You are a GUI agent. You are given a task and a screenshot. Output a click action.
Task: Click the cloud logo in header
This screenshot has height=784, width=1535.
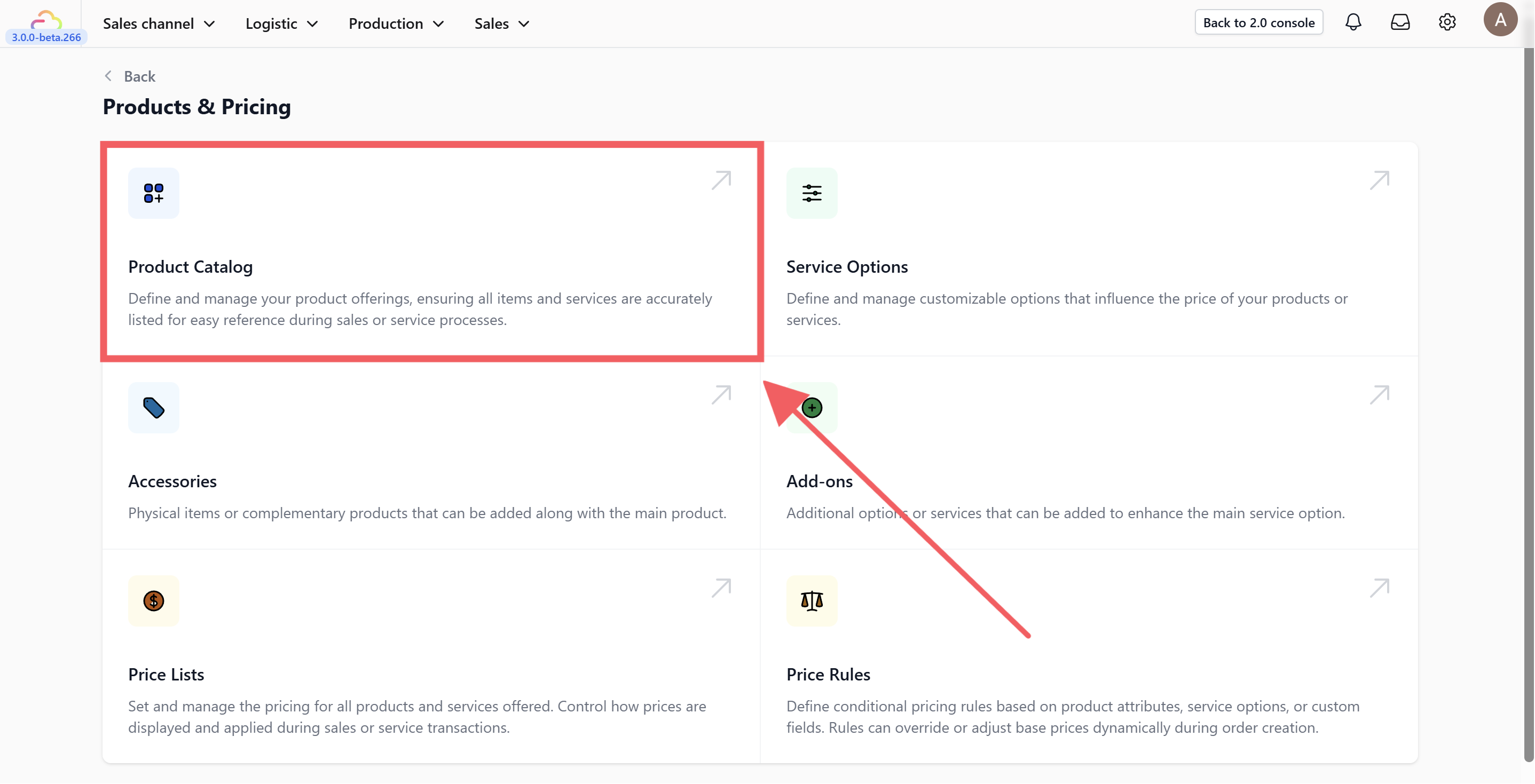tap(46, 20)
